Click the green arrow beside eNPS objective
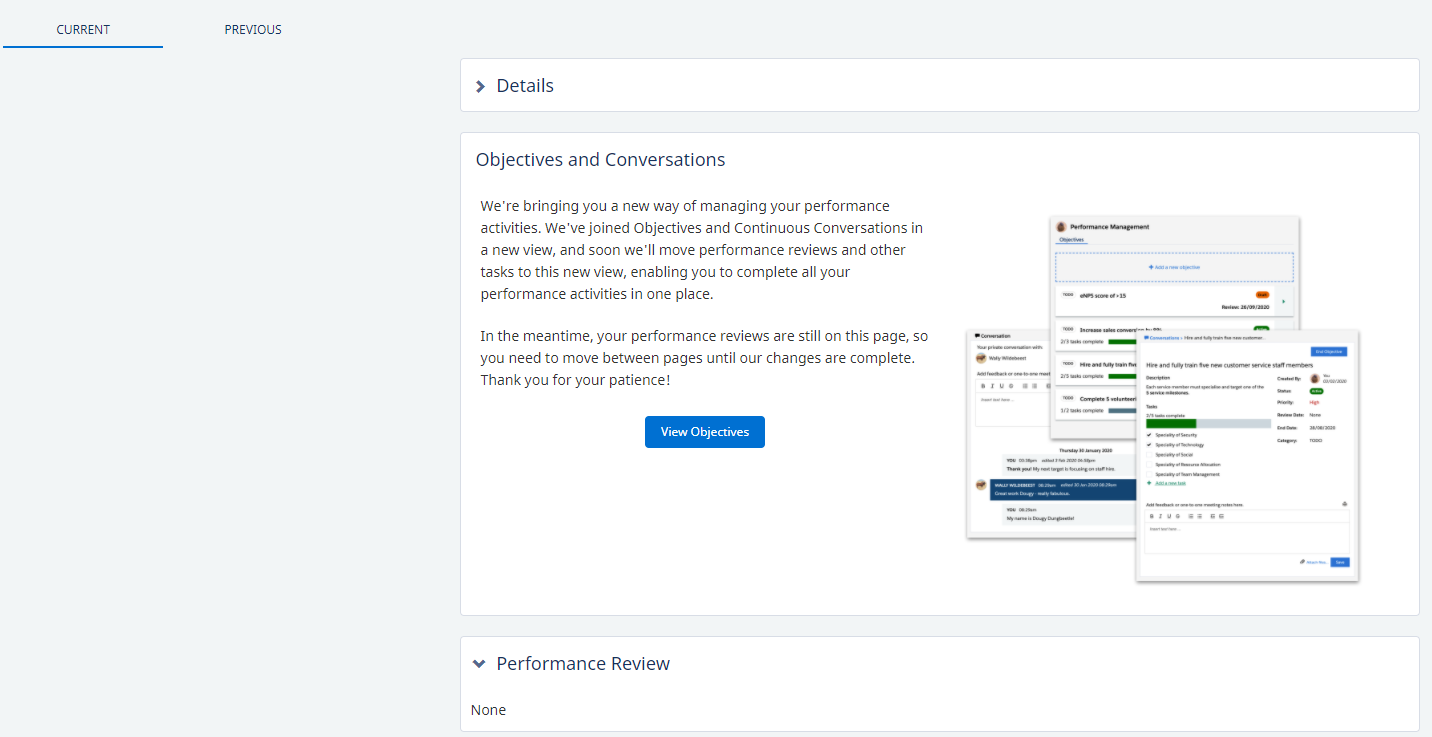Viewport: 1432px width, 737px height. (x=1283, y=301)
